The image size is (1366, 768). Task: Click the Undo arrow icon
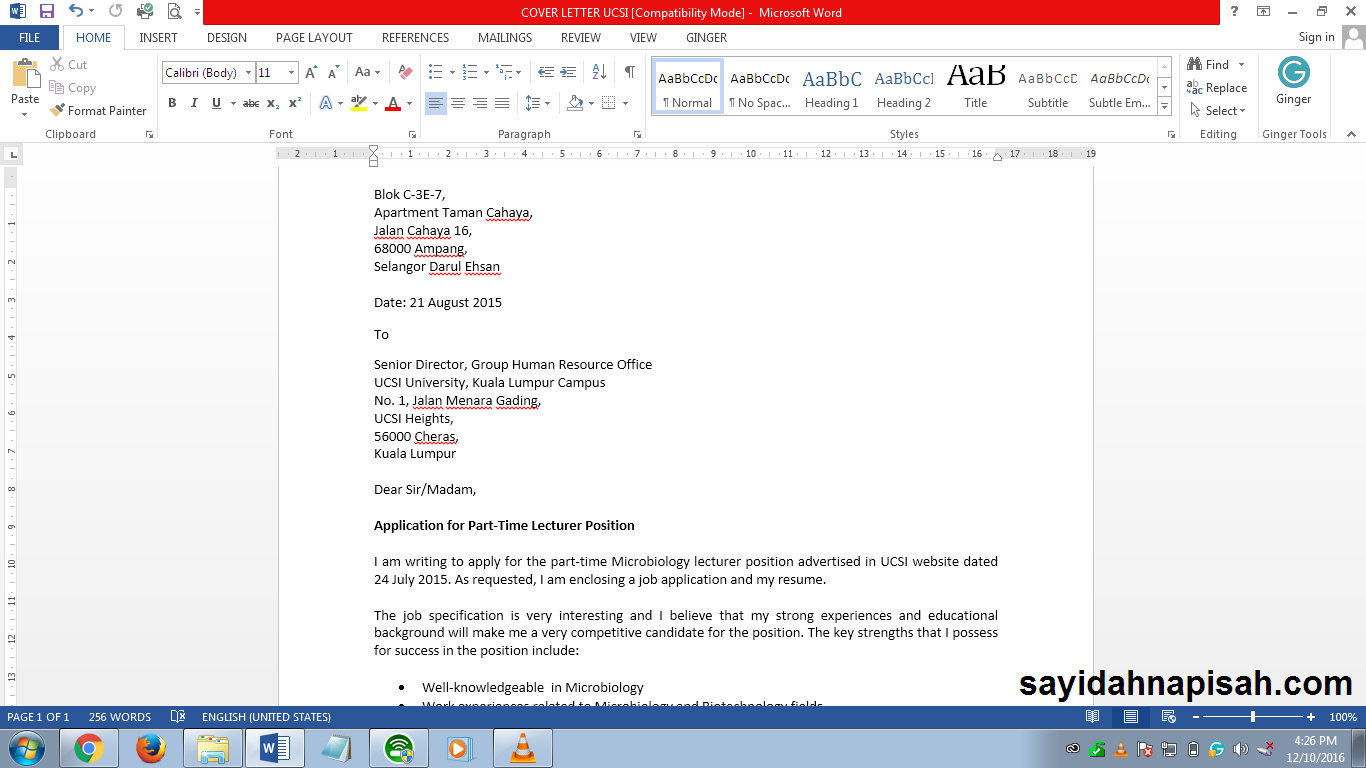tap(77, 12)
